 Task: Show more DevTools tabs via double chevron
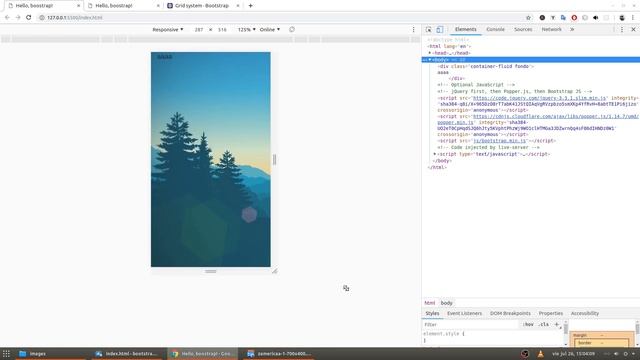pyautogui.click(x=572, y=29)
